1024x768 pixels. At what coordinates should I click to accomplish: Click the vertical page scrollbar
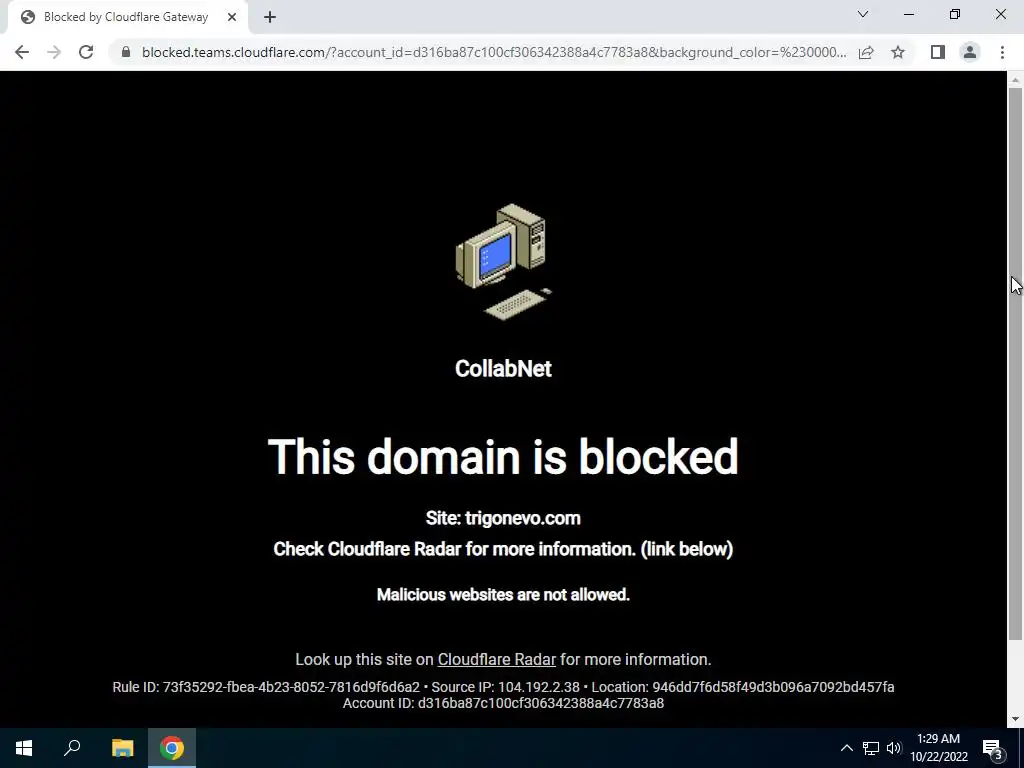1015,363
